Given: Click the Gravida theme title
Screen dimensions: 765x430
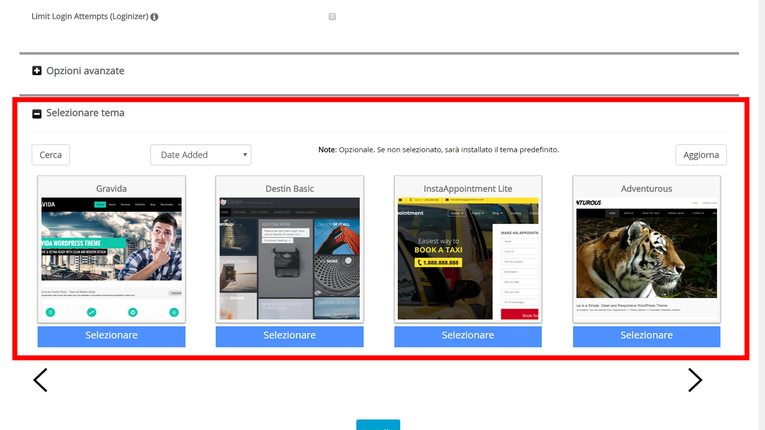Looking at the screenshot, I should coord(111,188).
